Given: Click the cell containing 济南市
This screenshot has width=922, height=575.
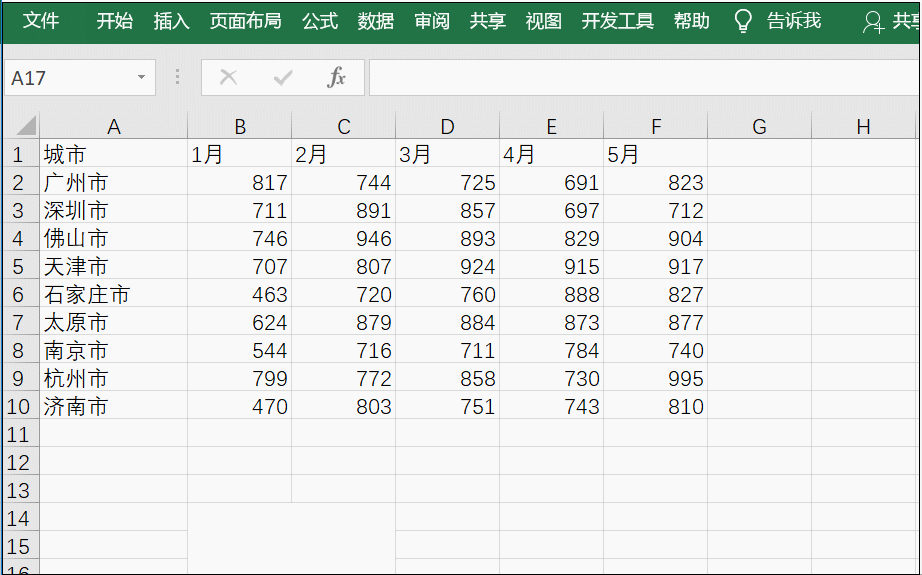Looking at the screenshot, I should pos(113,406).
